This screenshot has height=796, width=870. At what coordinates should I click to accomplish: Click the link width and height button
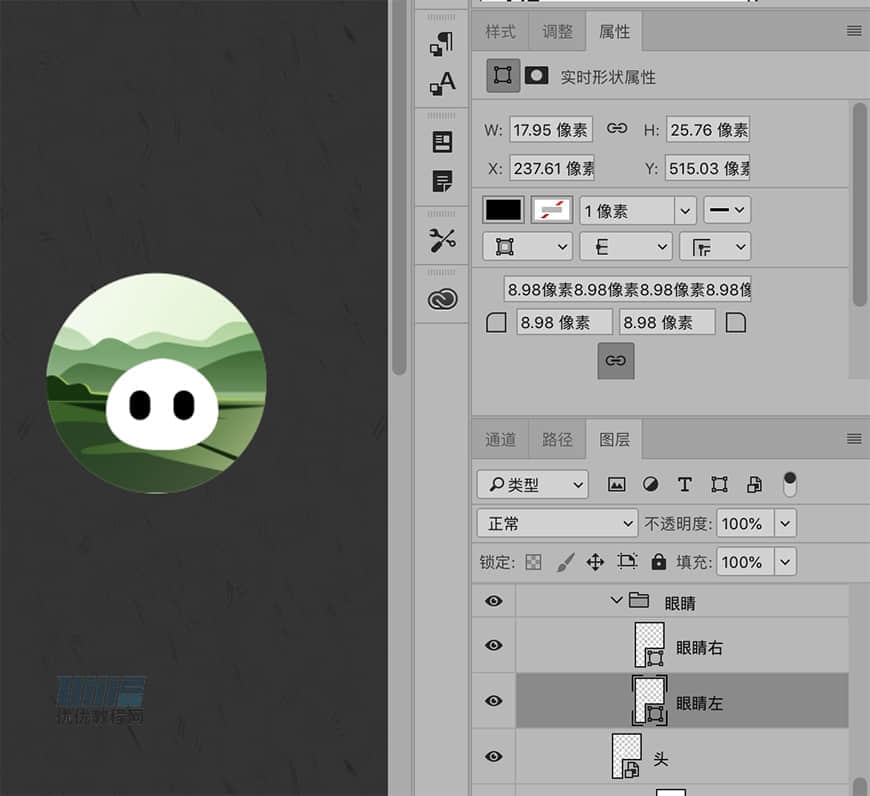[x=617, y=129]
